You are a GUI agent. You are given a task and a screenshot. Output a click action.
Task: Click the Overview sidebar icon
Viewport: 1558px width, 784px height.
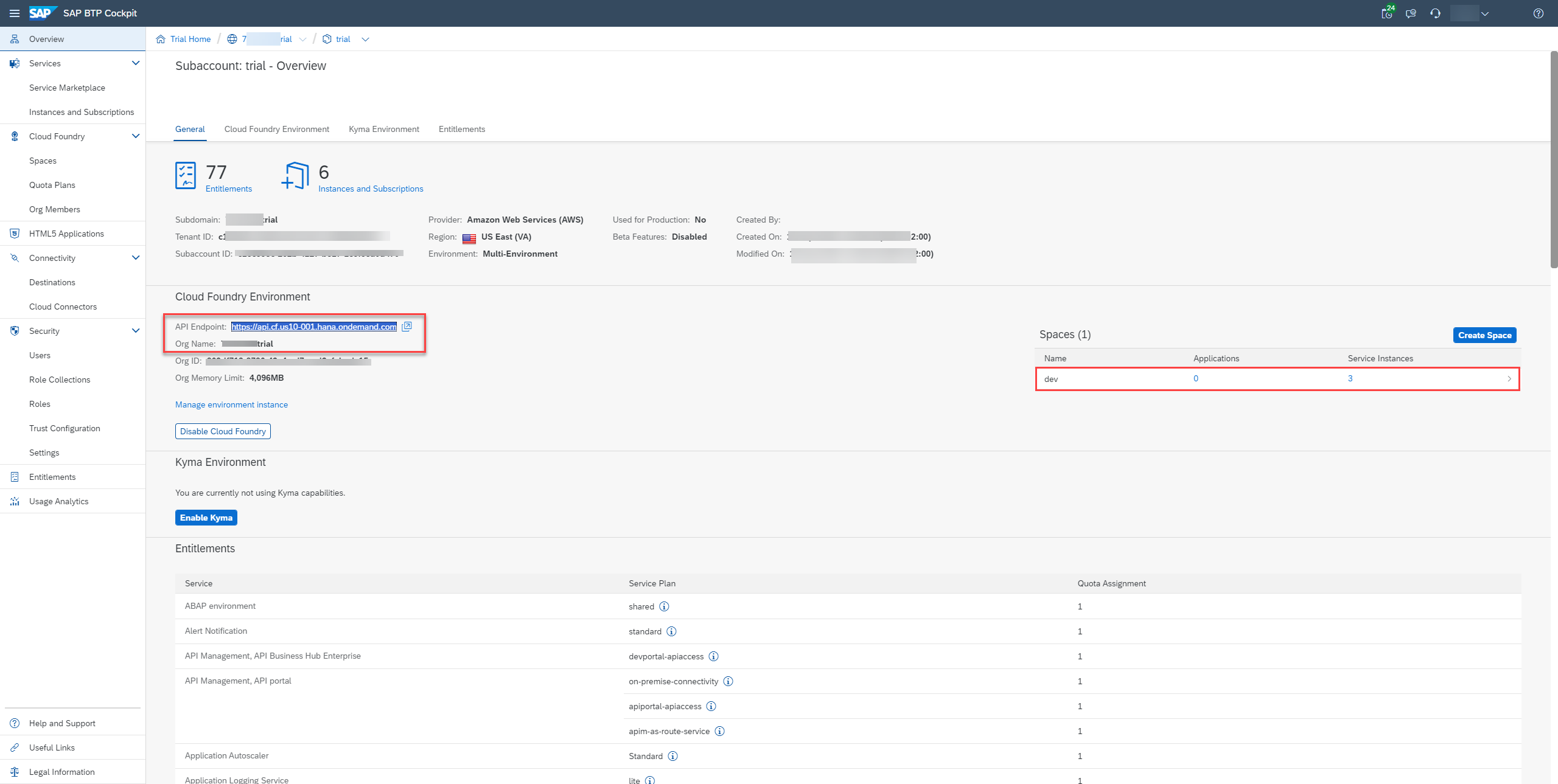(x=15, y=39)
